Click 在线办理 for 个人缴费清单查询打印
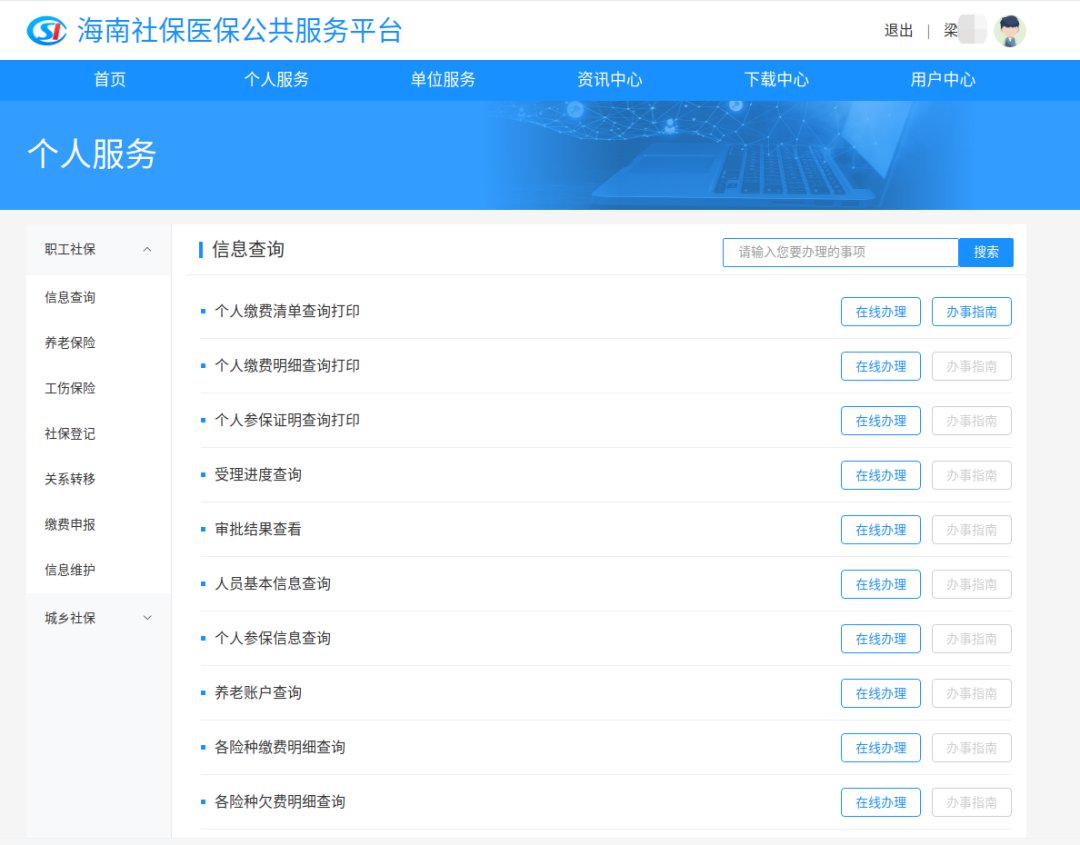The height and width of the screenshot is (845, 1080). (x=880, y=312)
